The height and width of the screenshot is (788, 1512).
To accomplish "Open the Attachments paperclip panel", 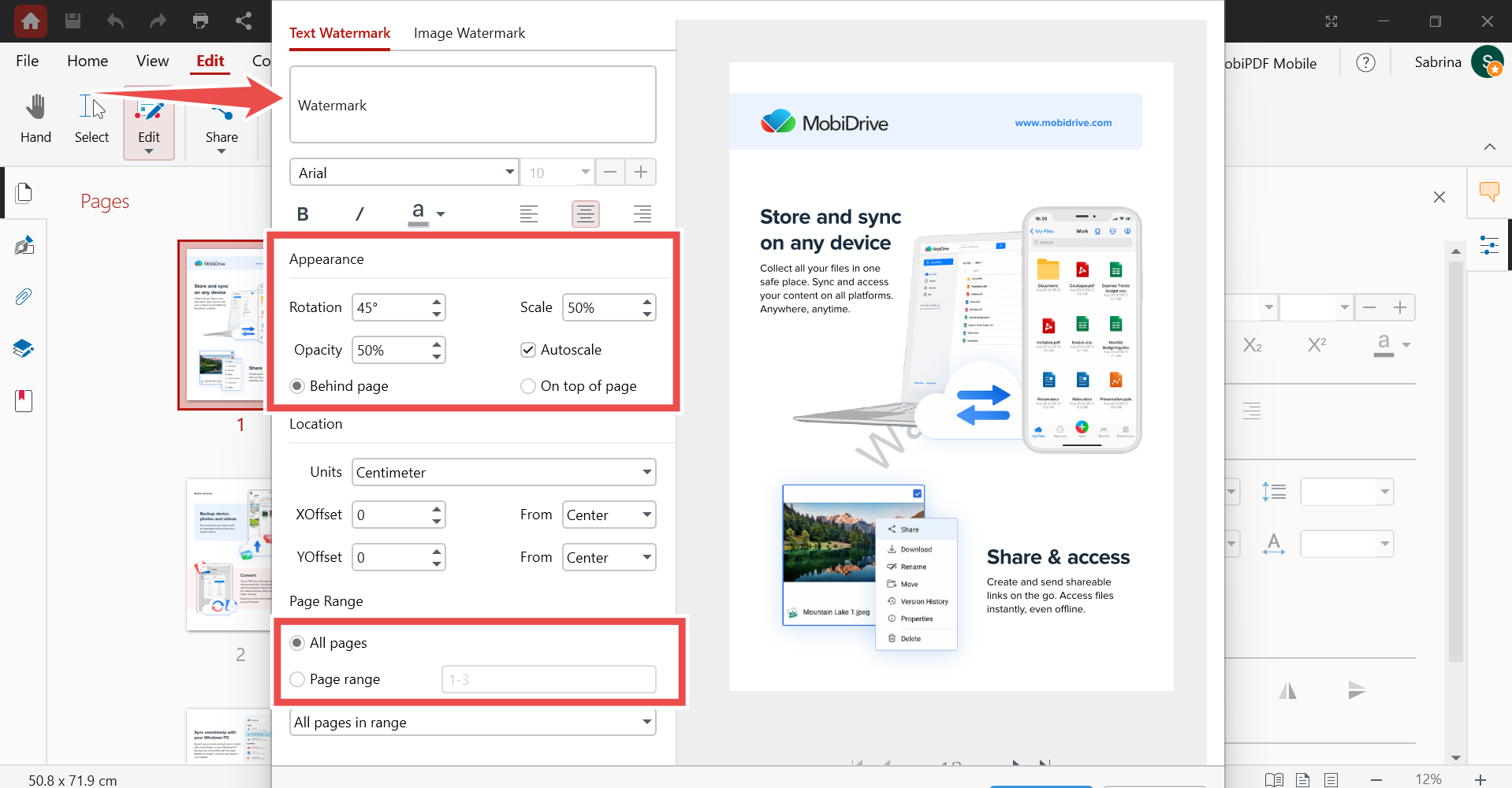I will click(x=24, y=297).
